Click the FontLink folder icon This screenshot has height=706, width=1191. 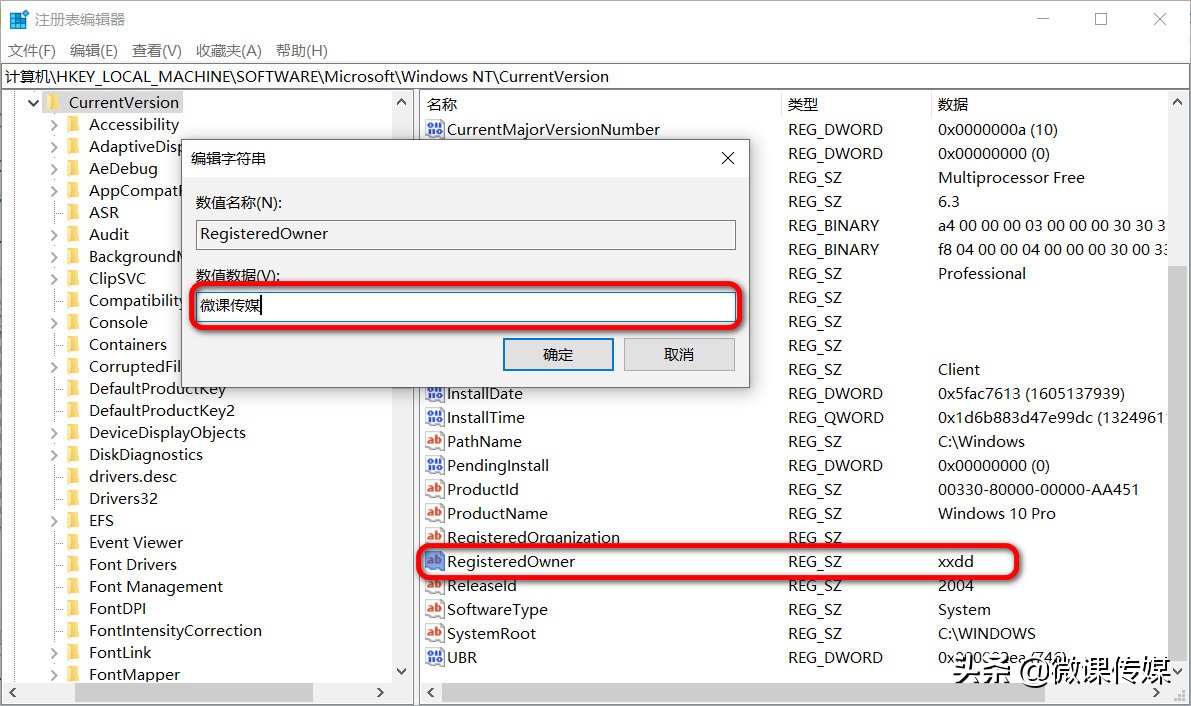tap(74, 653)
